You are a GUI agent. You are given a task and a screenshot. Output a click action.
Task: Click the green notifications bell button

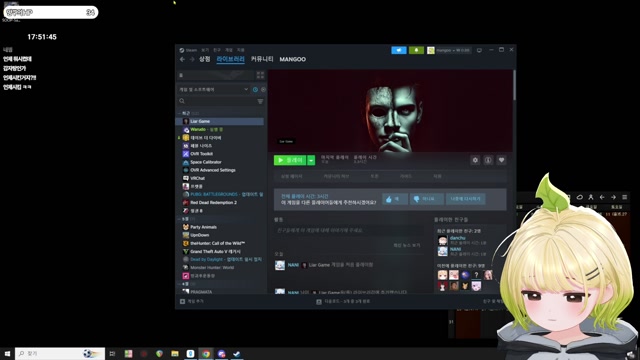[x=416, y=50]
